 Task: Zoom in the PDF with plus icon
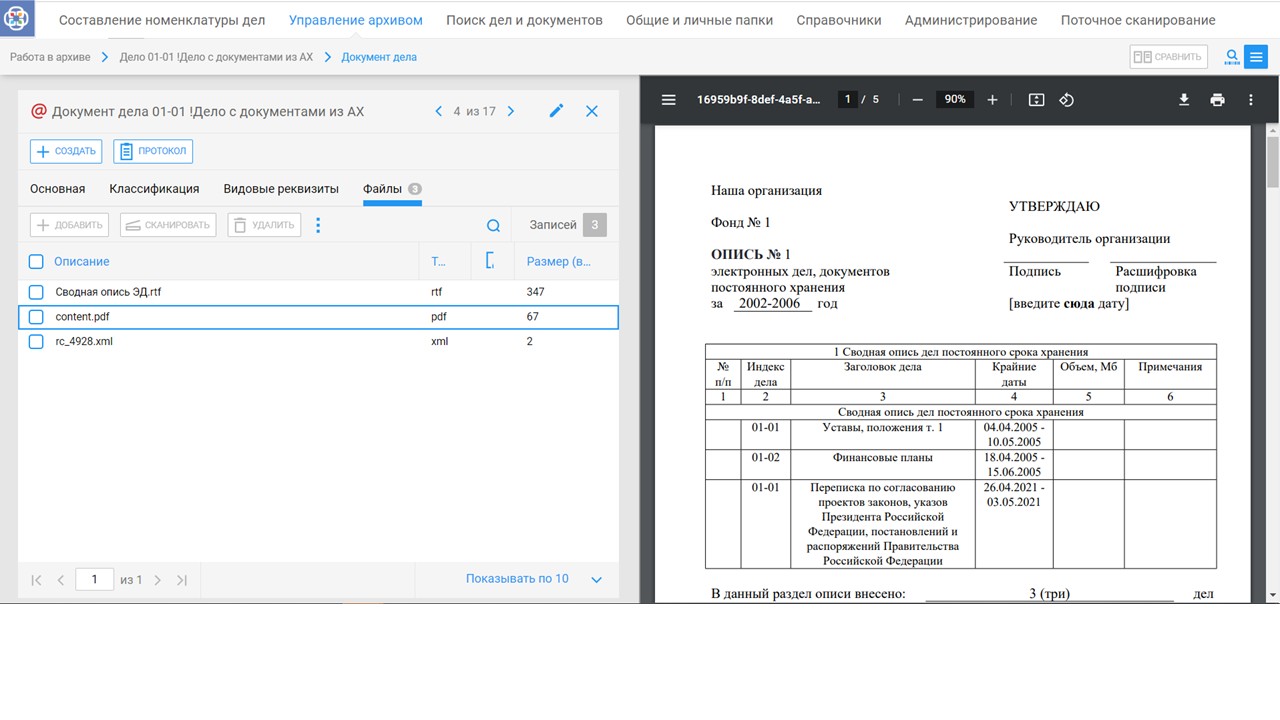pyautogui.click(x=992, y=100)
